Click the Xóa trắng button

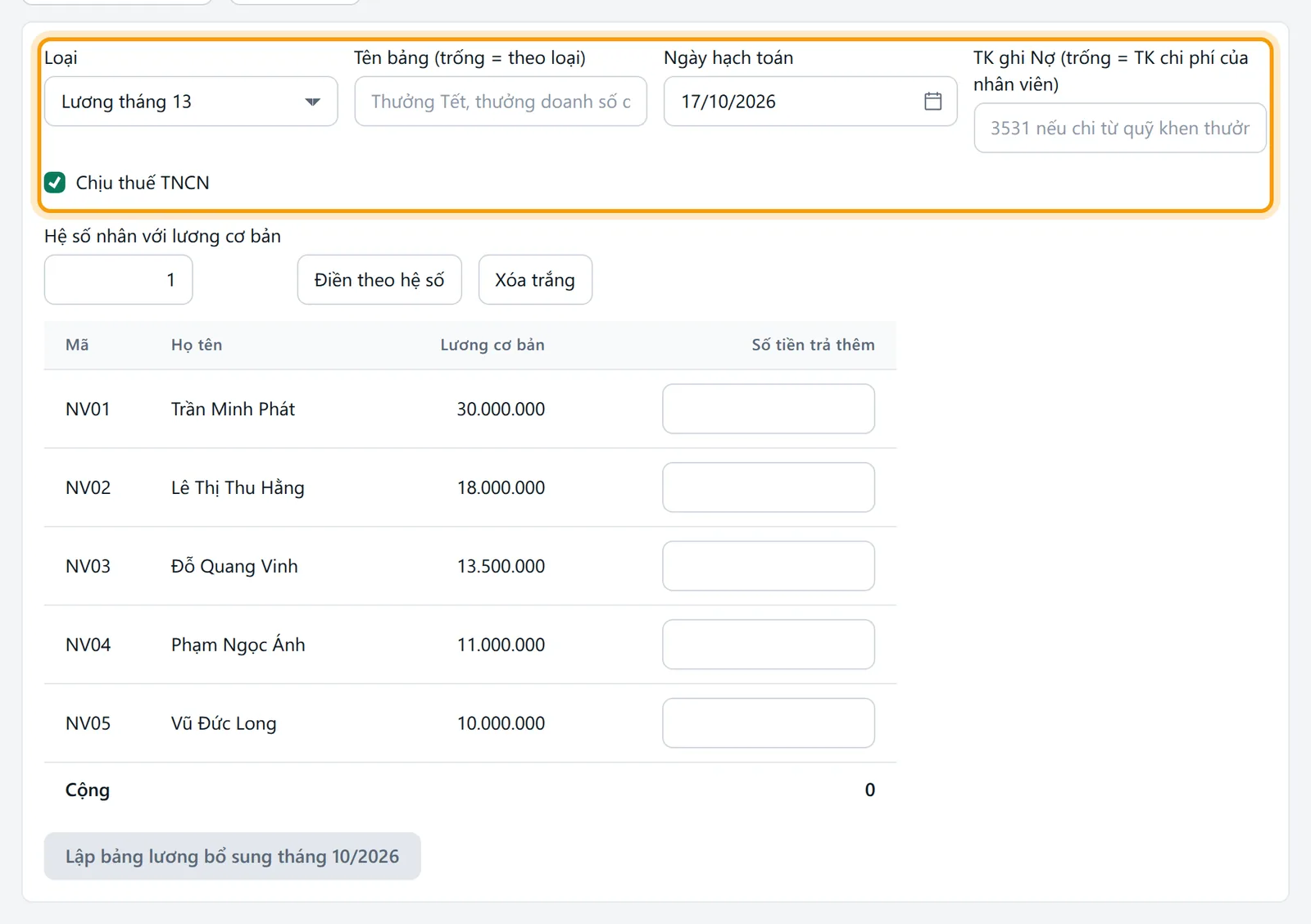tap(535, 280)
